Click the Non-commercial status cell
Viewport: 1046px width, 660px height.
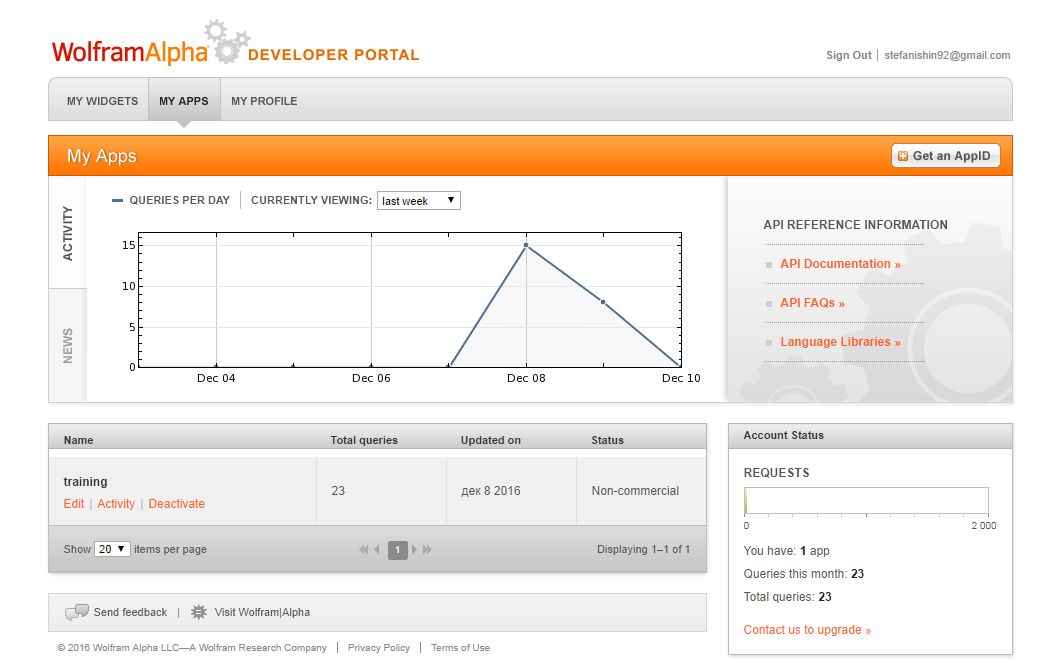click(x=635, y=491)
